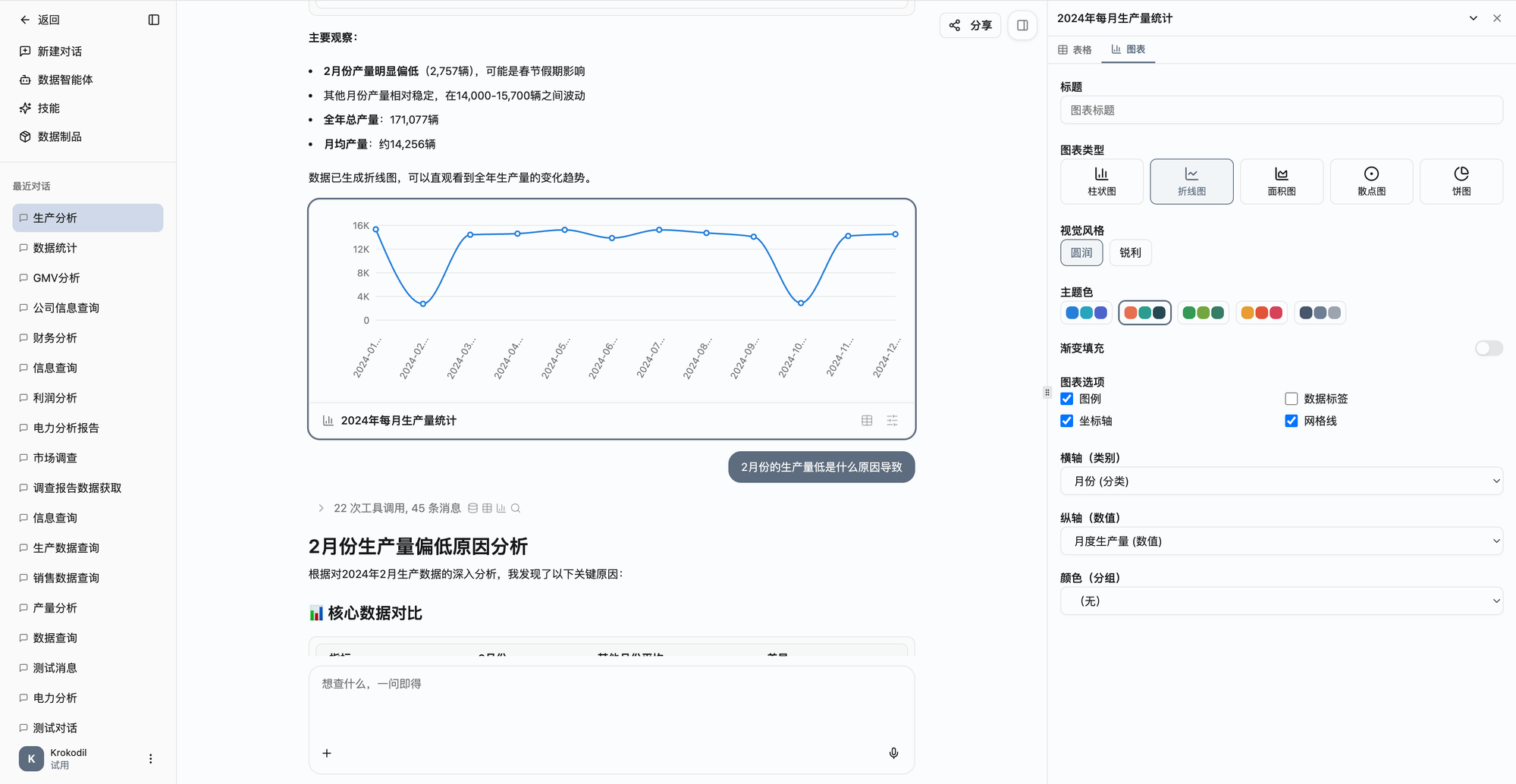The width and height of the screenshot is (1516, 784).
Task: Select the 饼图 pie chart type
Action: [x=1461, y=181]
